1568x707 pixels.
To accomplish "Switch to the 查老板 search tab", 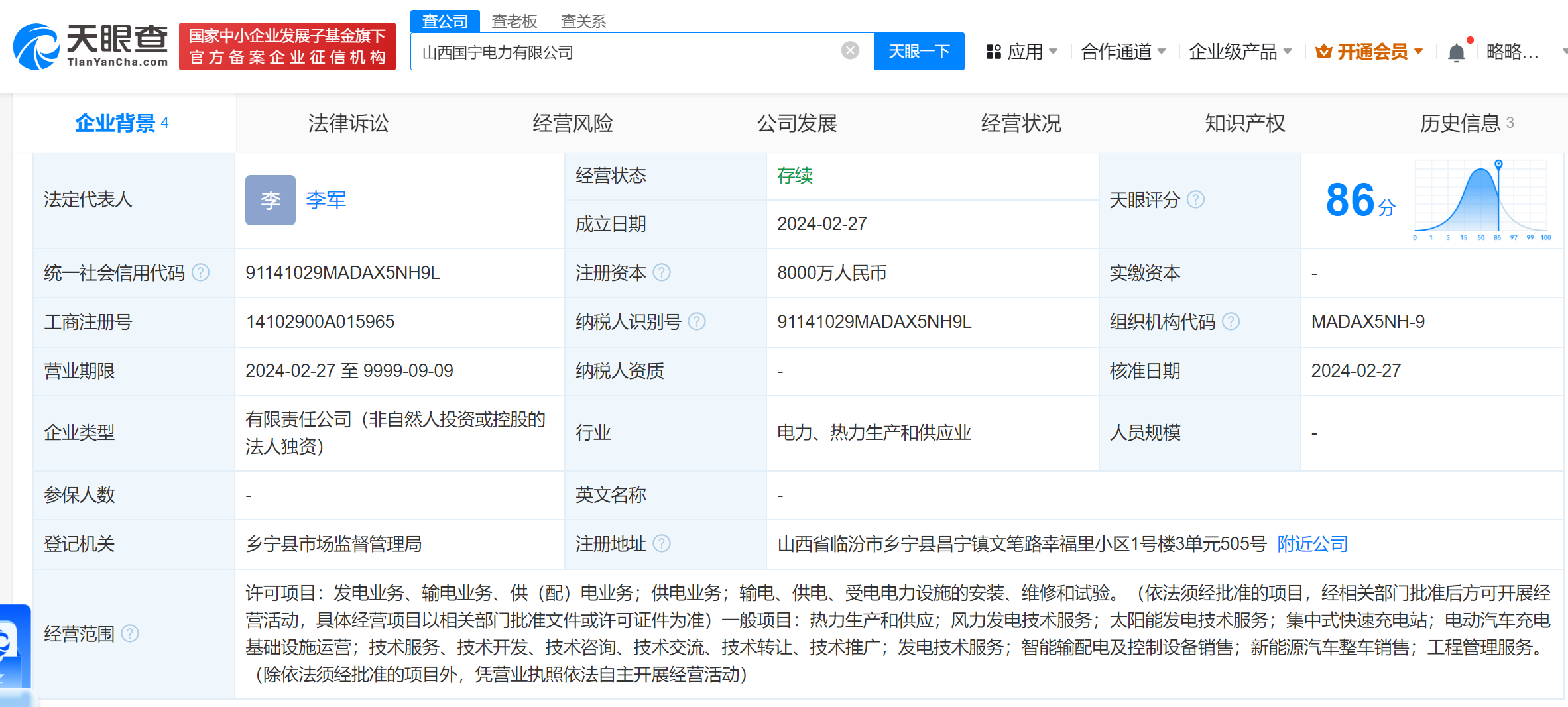I will tap(514, 21).
